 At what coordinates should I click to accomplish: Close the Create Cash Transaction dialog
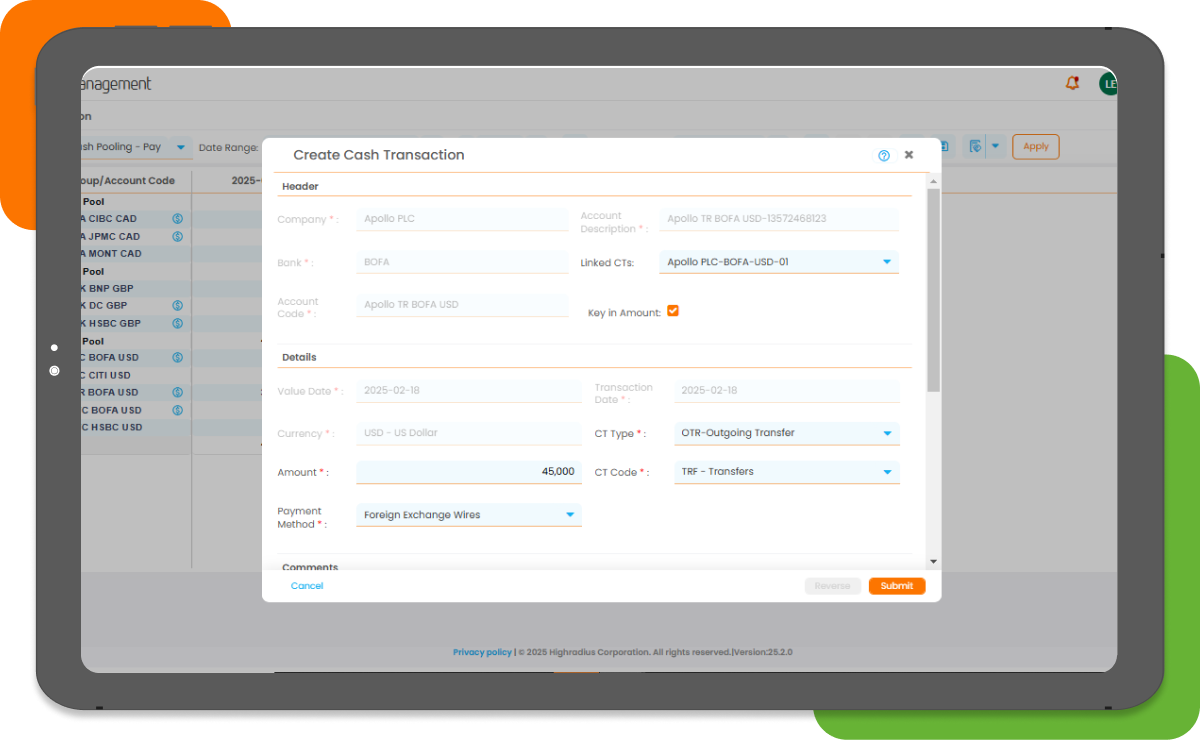pos(909,155)
